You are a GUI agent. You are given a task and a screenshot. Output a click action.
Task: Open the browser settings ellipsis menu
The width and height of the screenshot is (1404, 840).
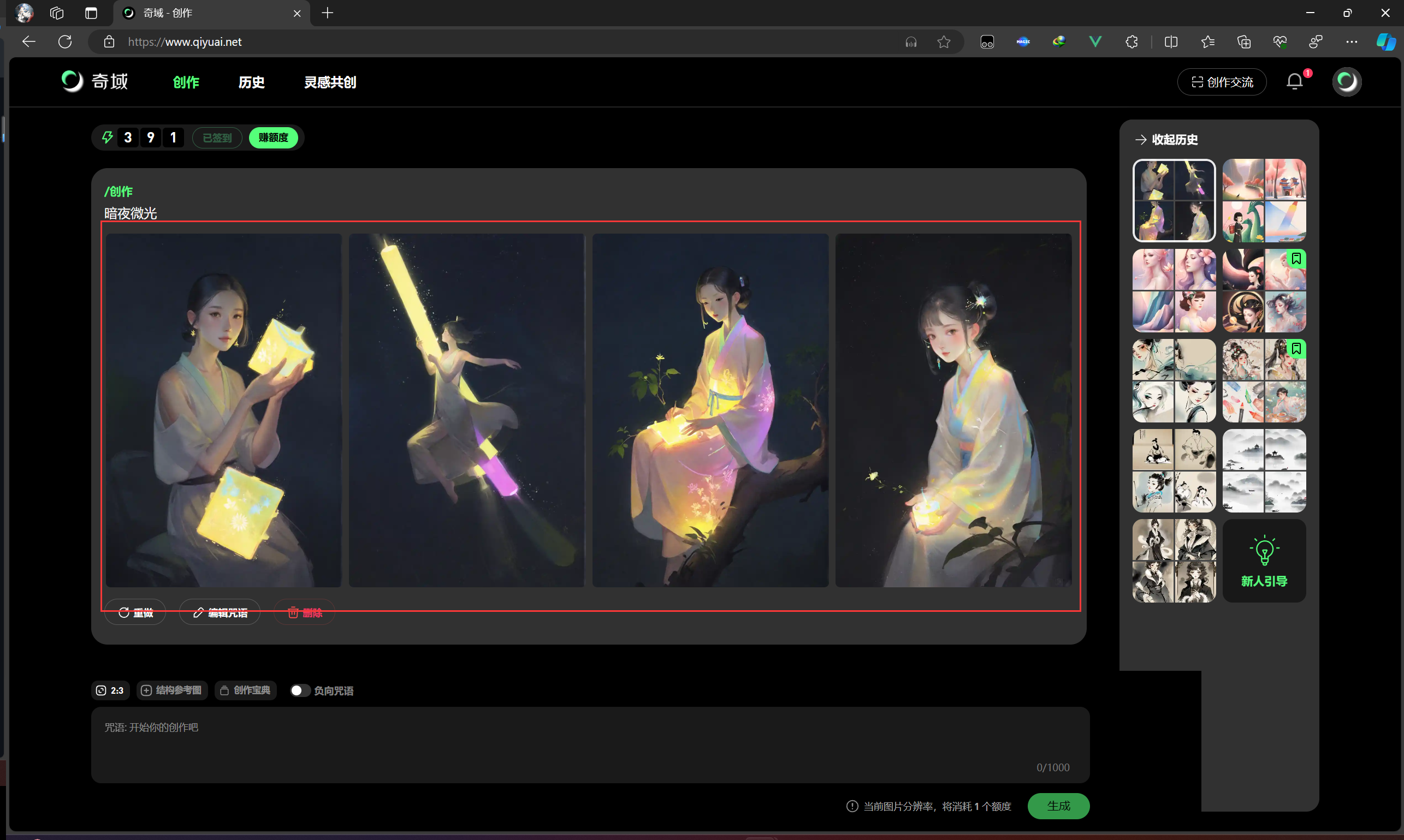tap(1352, 42)
